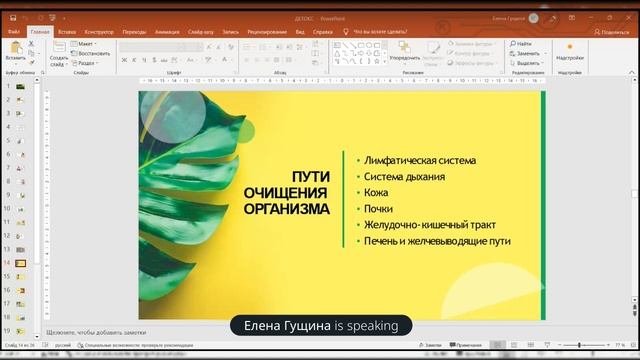Click the user account avatar icon
Viewport: 640px width, 360px height.
click(533, 18)
